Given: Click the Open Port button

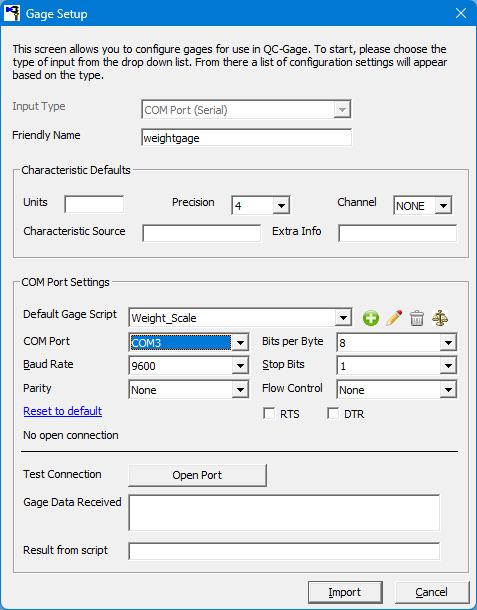Looking at the screenshot, I should (197, 475).
